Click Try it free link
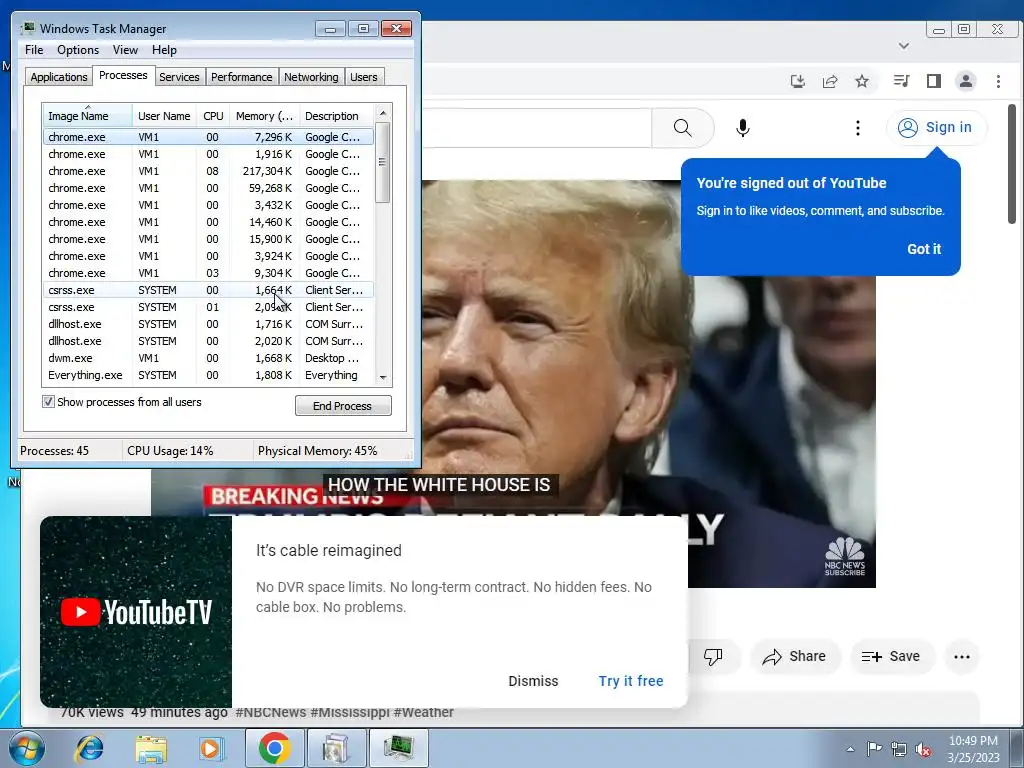 631,681
